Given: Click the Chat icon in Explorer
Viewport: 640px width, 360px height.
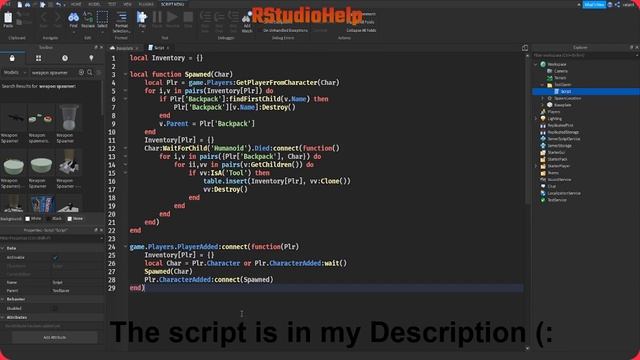Looking at the screenshot, I should pyautogui.click(x=543, y=186).
